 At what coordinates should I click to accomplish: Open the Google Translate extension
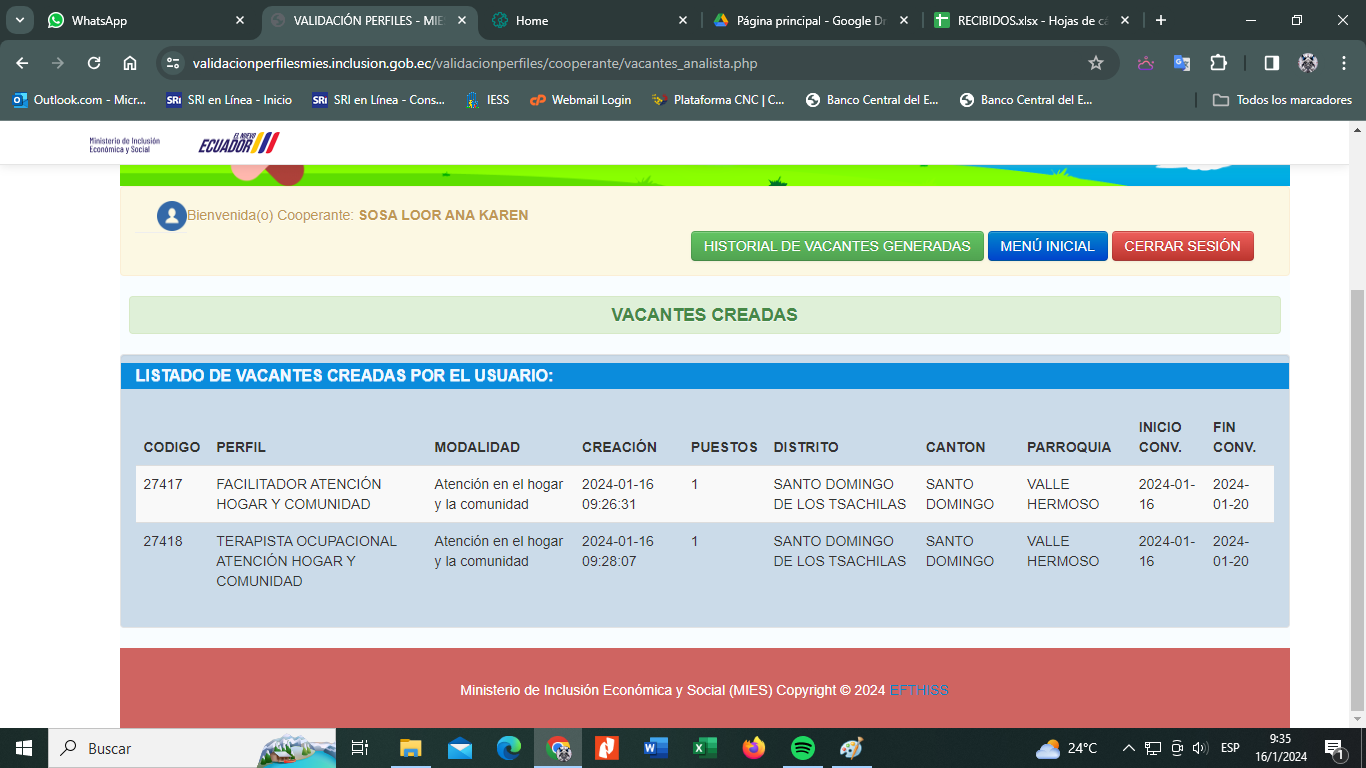(x=1182, y=63)
